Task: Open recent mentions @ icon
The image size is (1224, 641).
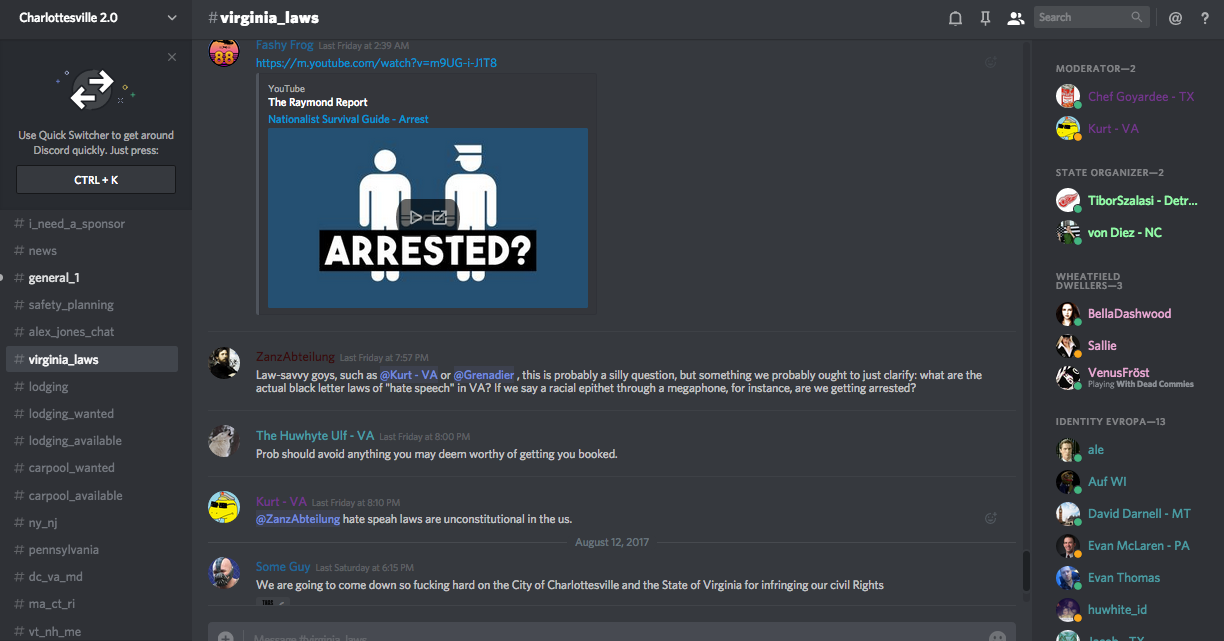Action: click(x=1175, y=17)
